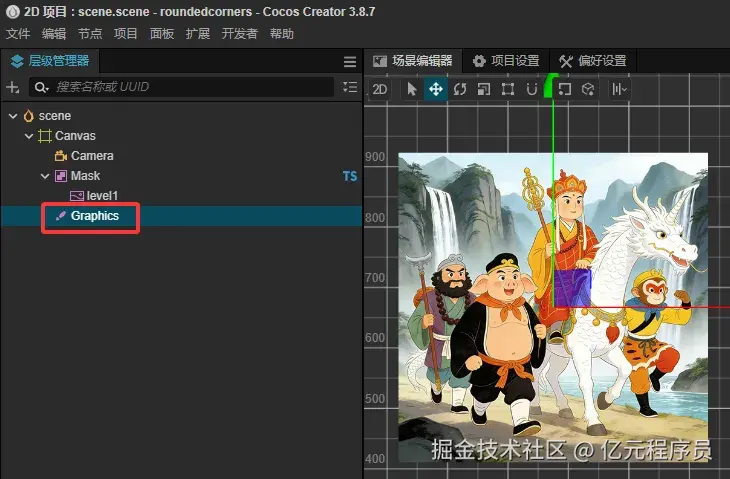Screen dimensions: 730x479
Task: Switch to the 层级管理器 tab
Action: coord(50,61)
